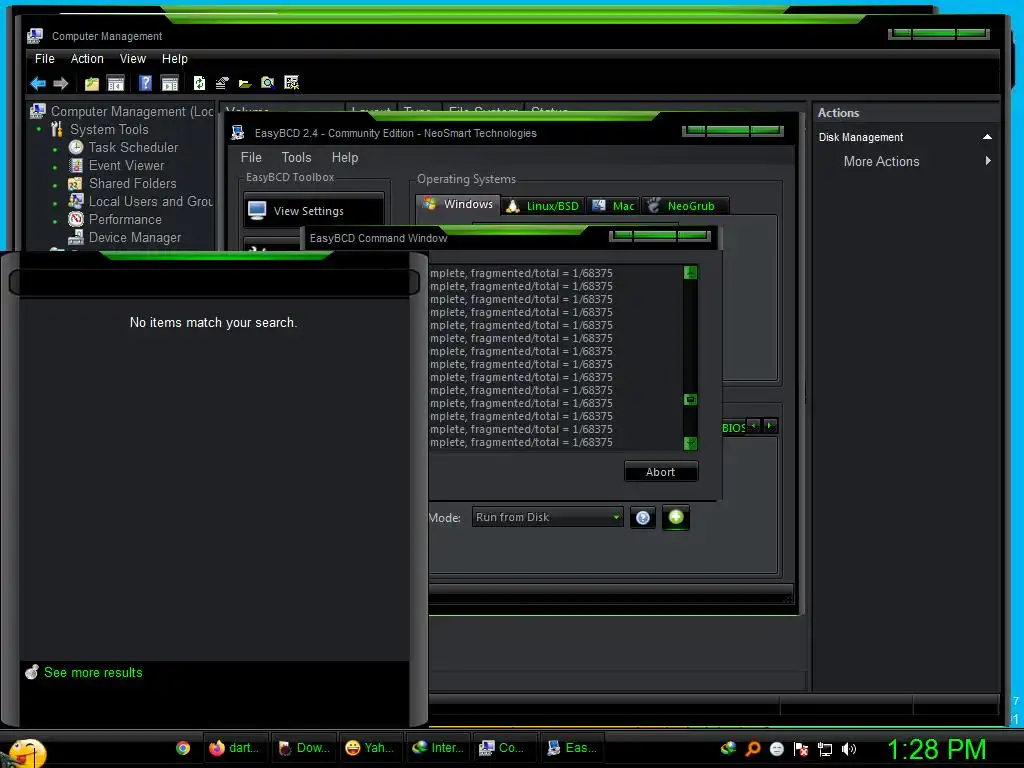Click the green plus add entry button
This screenshot has height=768, width=1024.
pyautogui.click(x=676, y=517)
